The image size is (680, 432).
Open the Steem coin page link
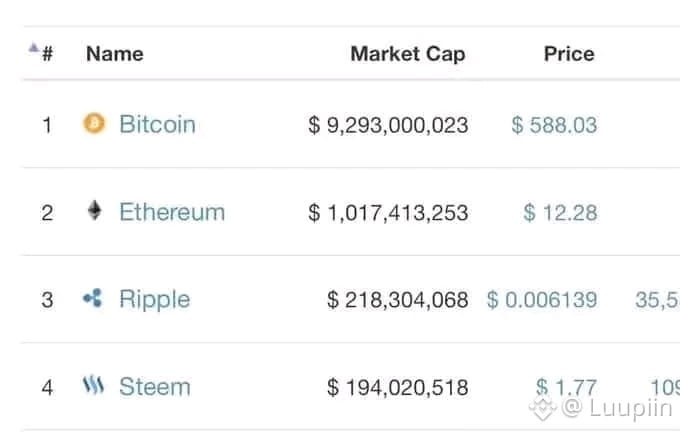pos(155,386)
